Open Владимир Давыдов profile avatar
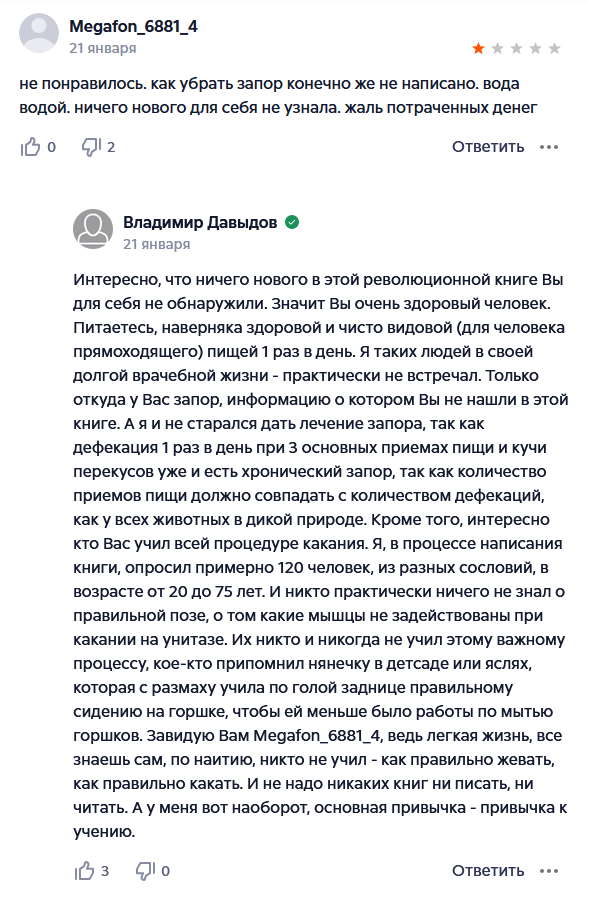 coord(93,229)
